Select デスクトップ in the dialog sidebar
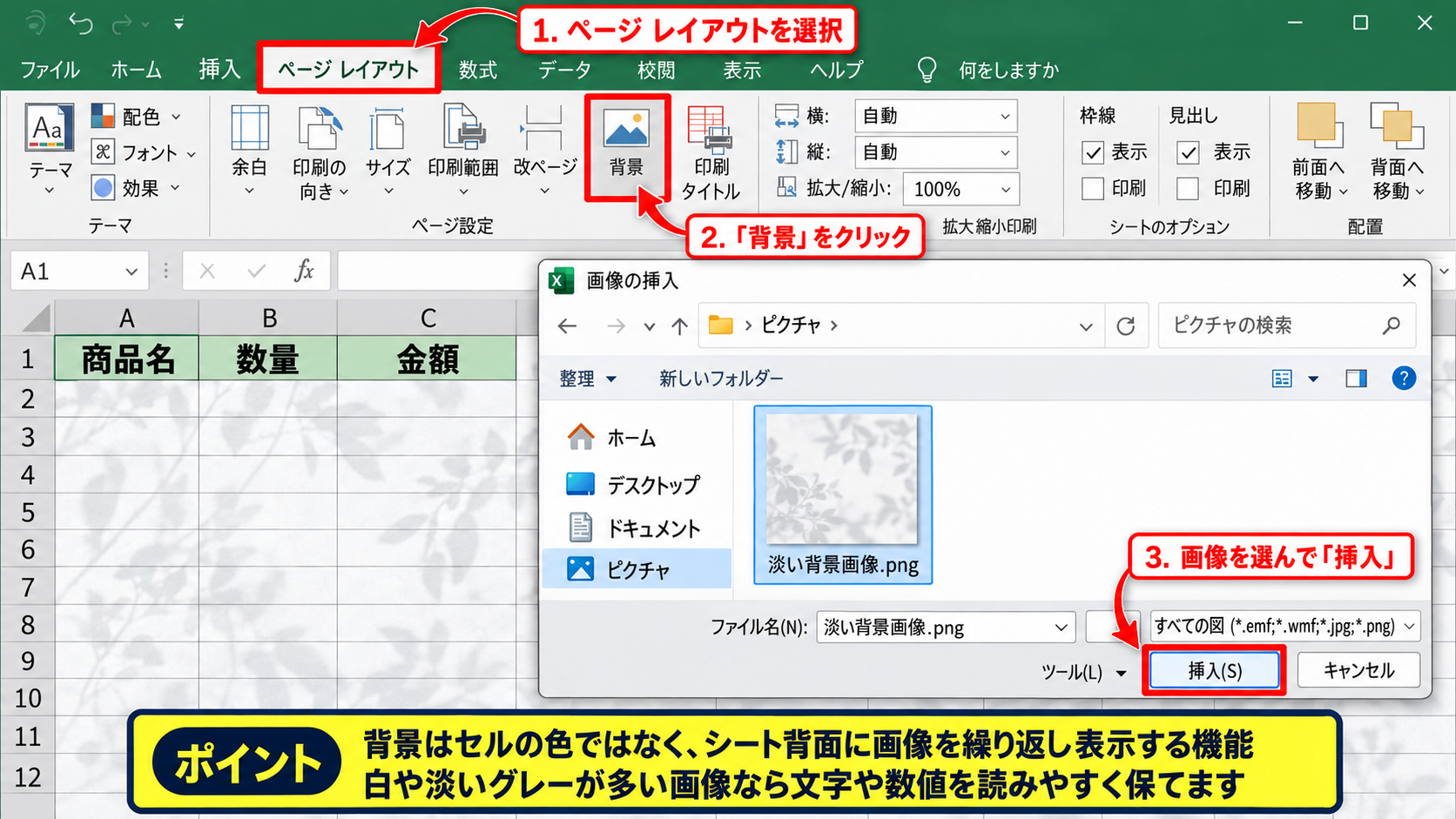The height and width of the screenshot is (819, 1456). [635, 485]
